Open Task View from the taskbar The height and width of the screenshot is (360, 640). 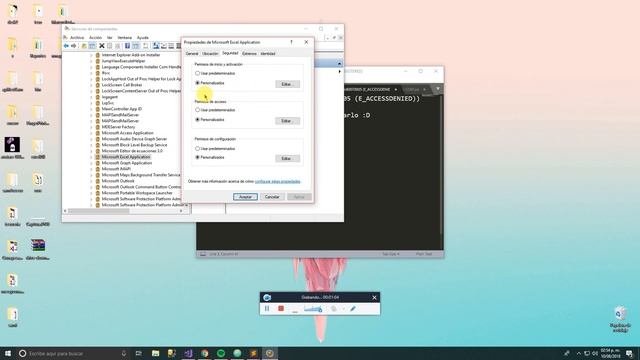pyautogui.click(x=139, y=353)
